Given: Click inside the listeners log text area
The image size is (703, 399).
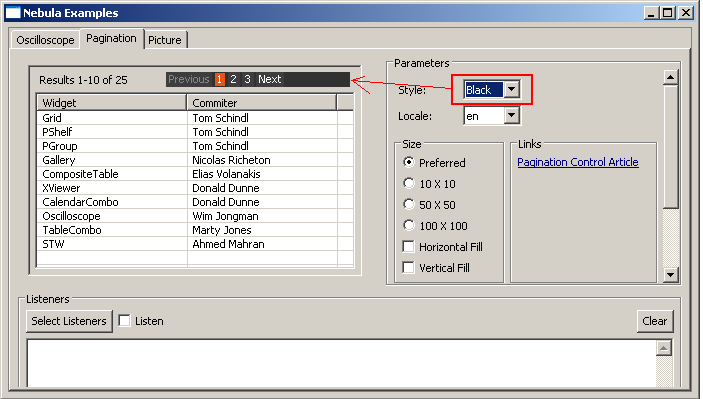Looking at the screenshot, I should [x=341, y=363].
